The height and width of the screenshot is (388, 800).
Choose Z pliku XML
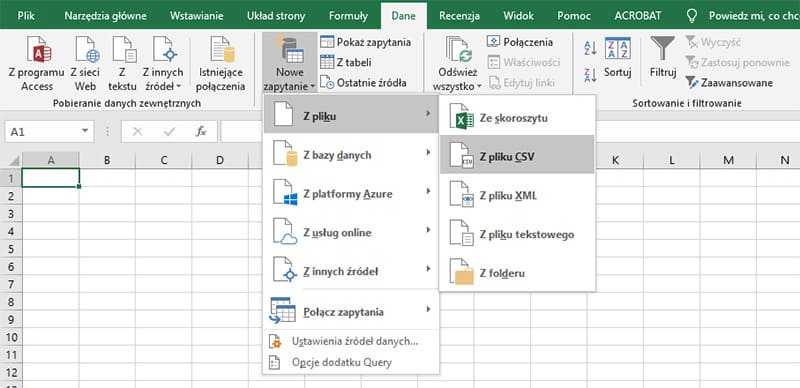517,196
